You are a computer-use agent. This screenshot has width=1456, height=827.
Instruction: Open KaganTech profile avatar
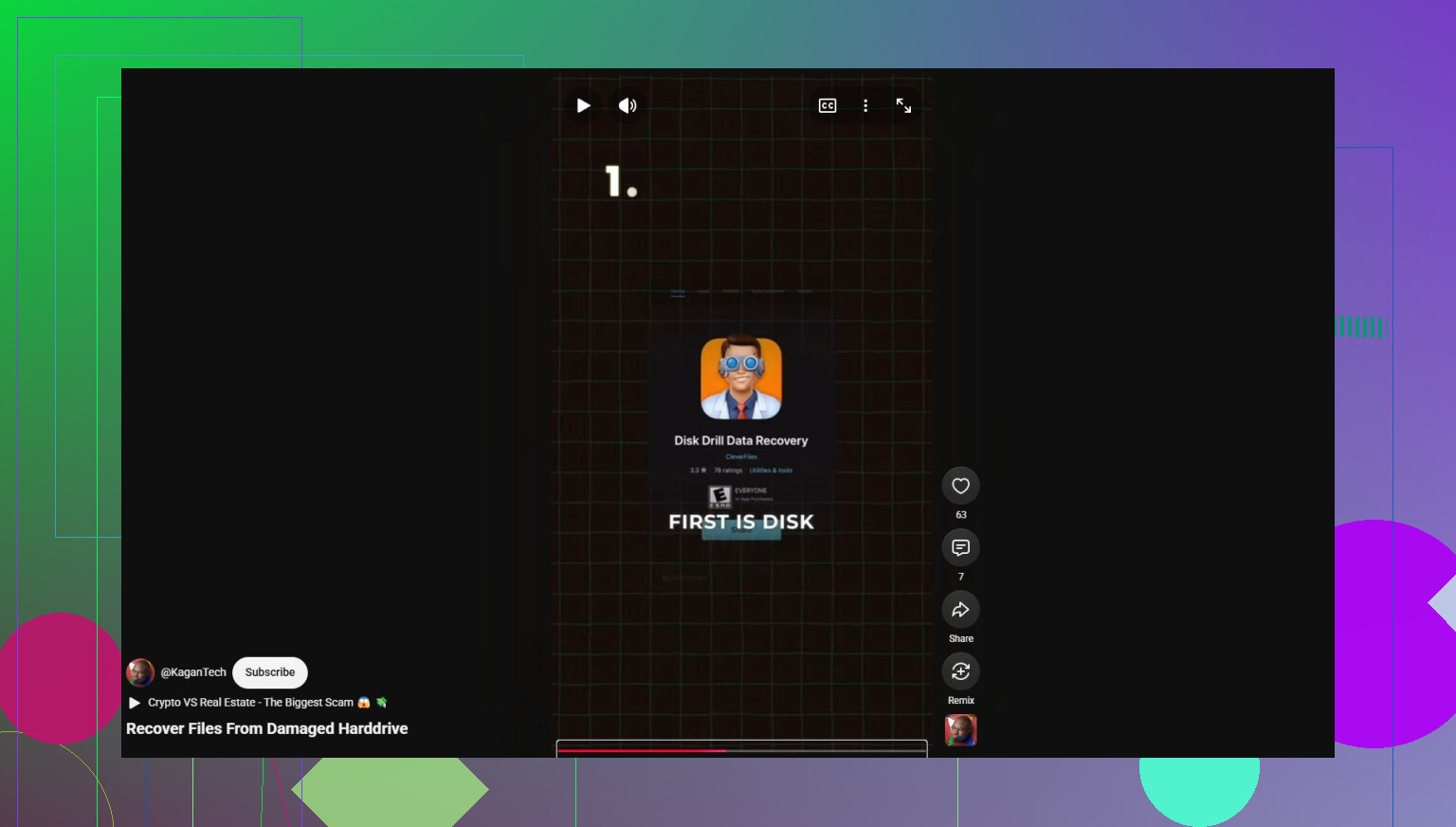(x=140, y=672)
